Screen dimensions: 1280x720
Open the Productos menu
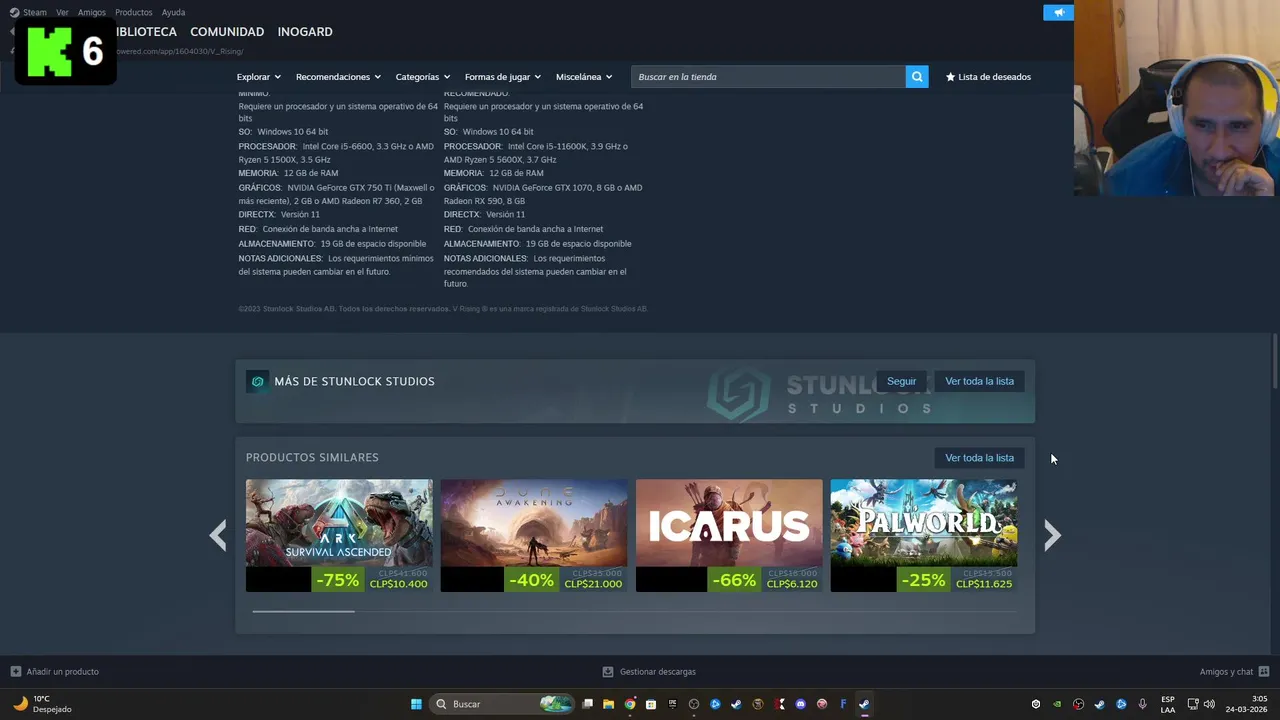133,12
